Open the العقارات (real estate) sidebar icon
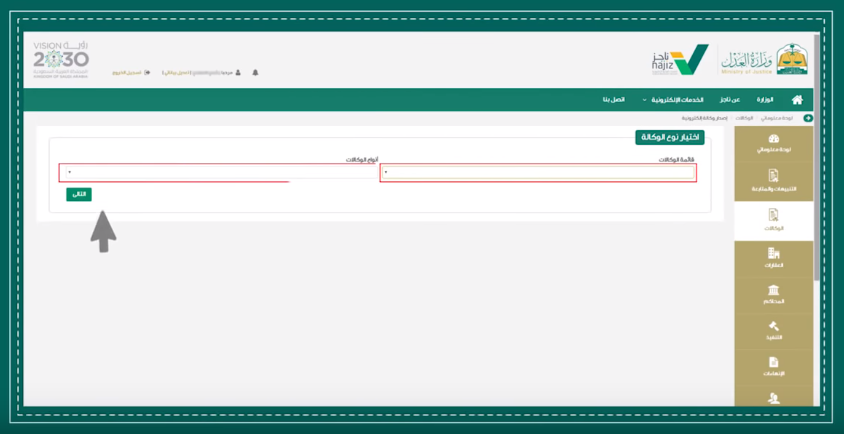This screenshot has height=434, width=844. tap(773, 258)
